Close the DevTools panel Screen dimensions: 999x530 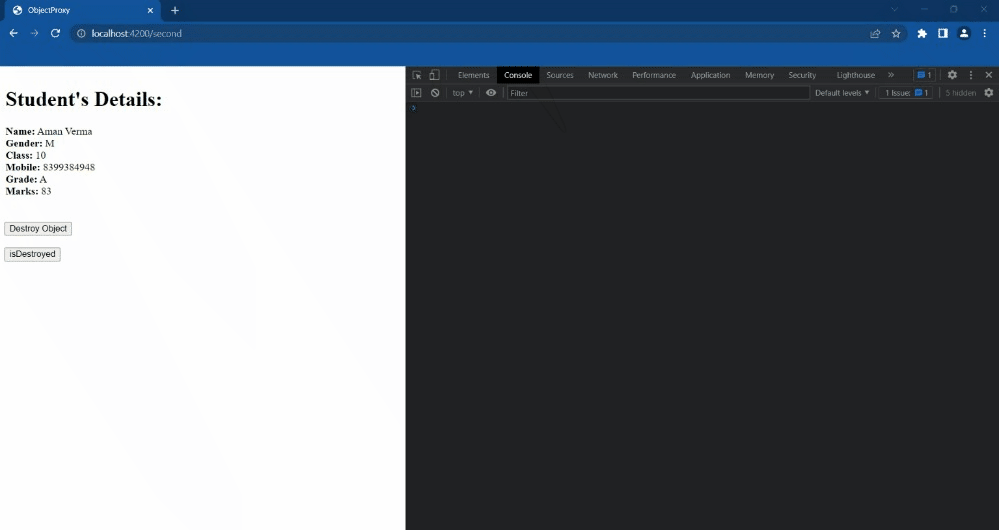tap(989, 75)
